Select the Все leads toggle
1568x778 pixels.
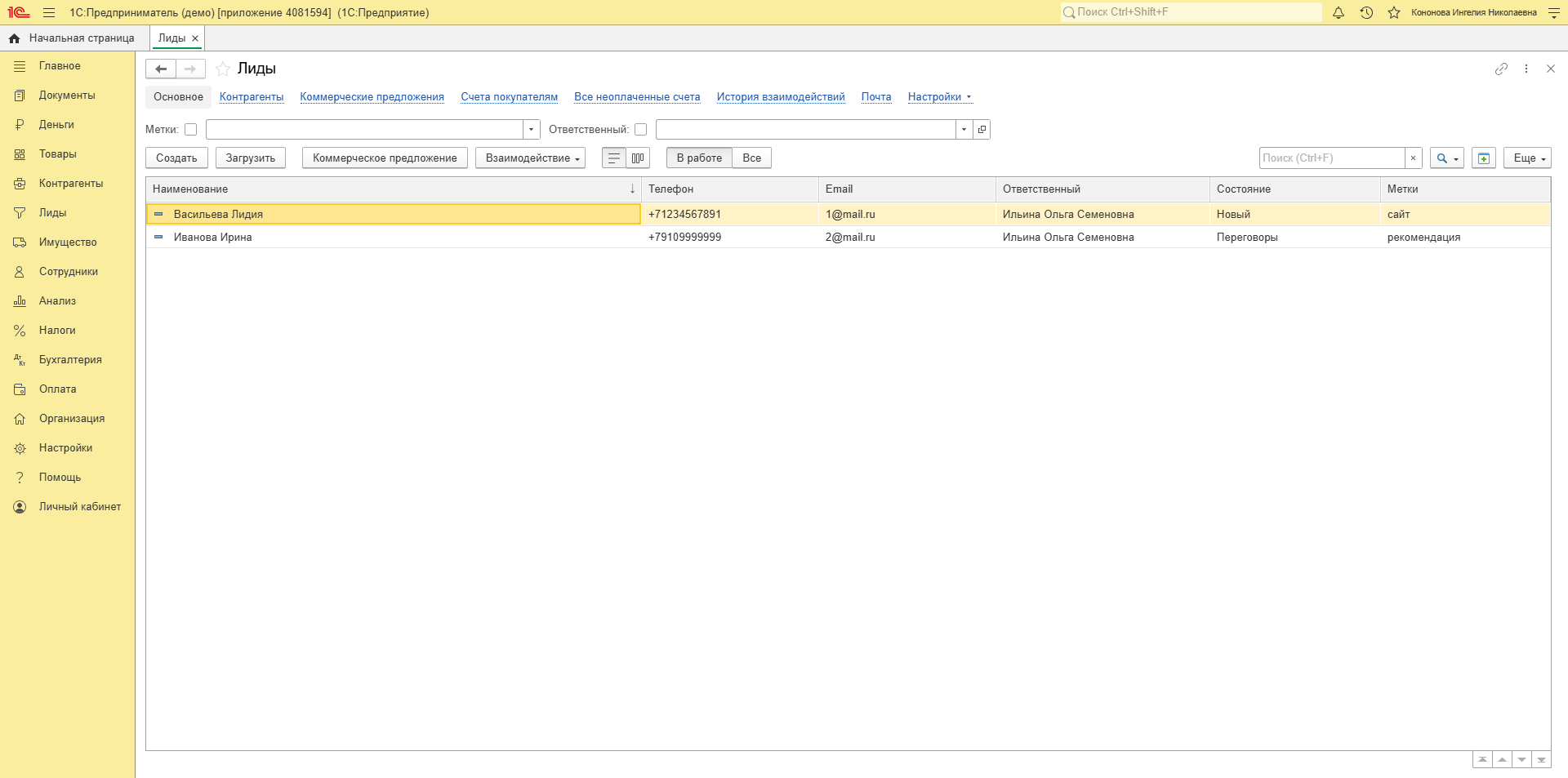pyautogui.click(x=751, y=158)
